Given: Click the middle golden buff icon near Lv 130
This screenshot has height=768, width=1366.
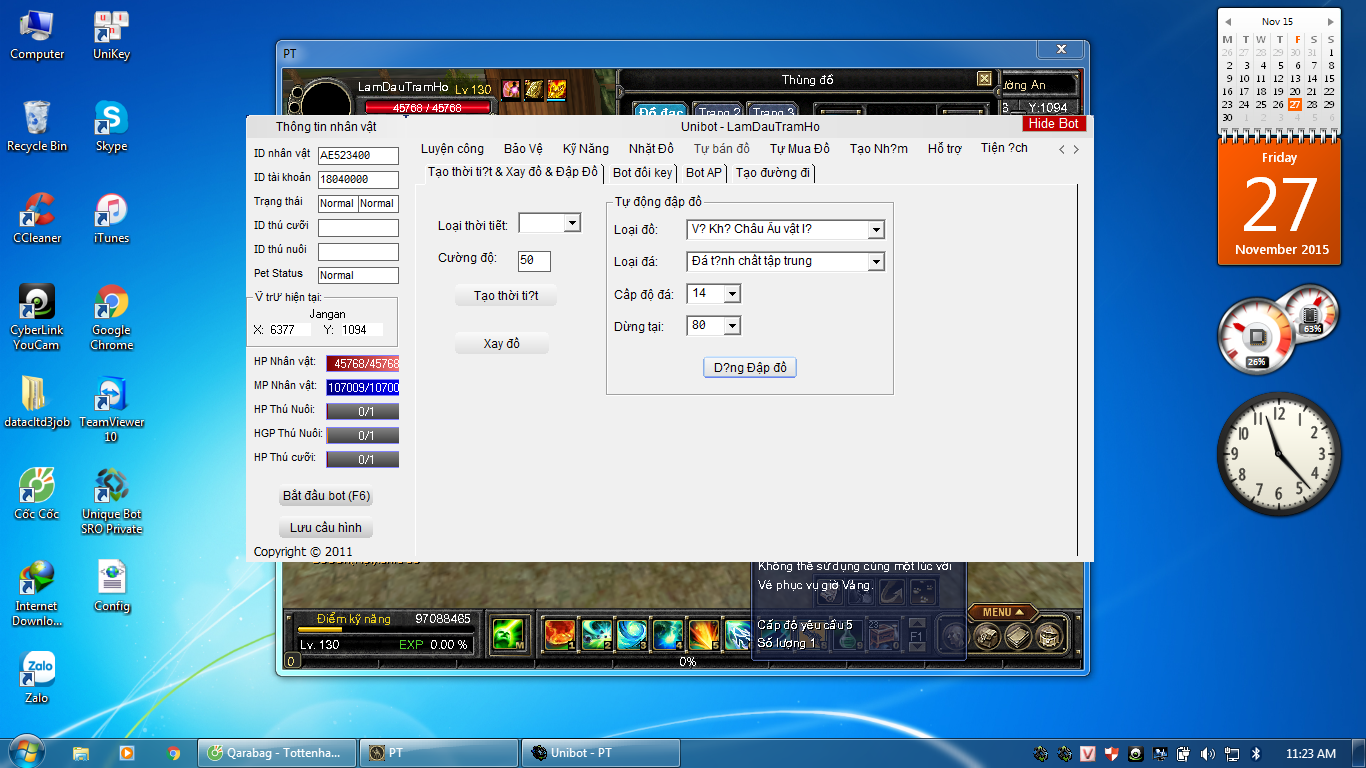Looking at the screenshot, I should (534, 89).
